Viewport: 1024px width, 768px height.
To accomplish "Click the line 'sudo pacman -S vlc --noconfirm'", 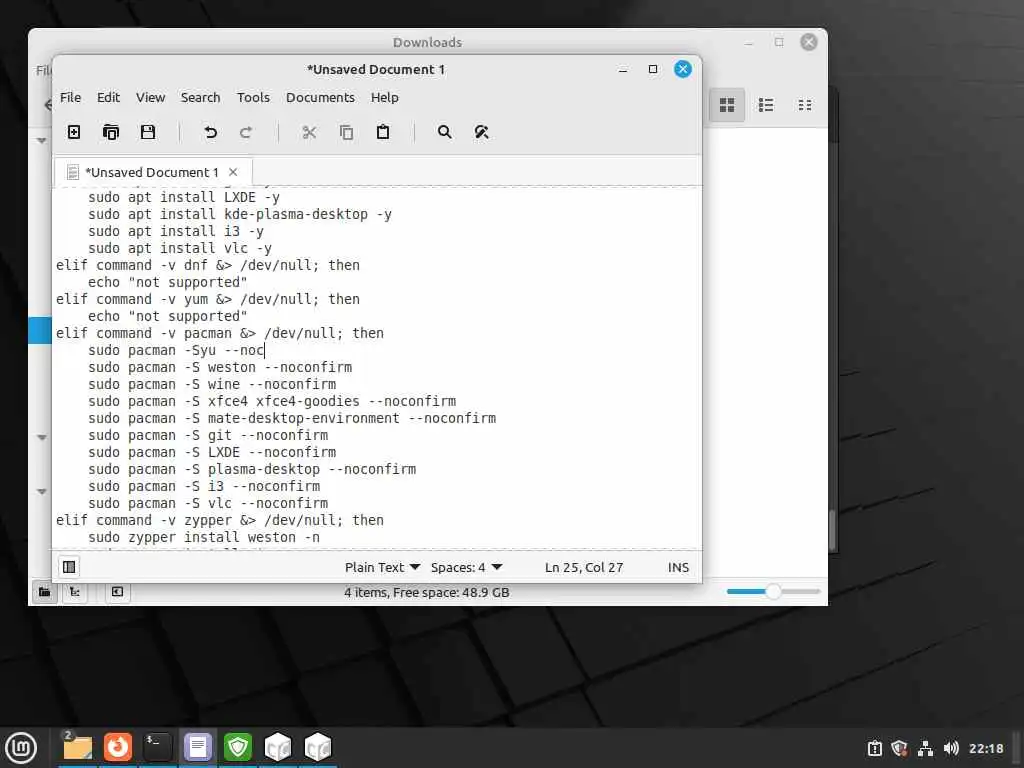I will (208, 504).
